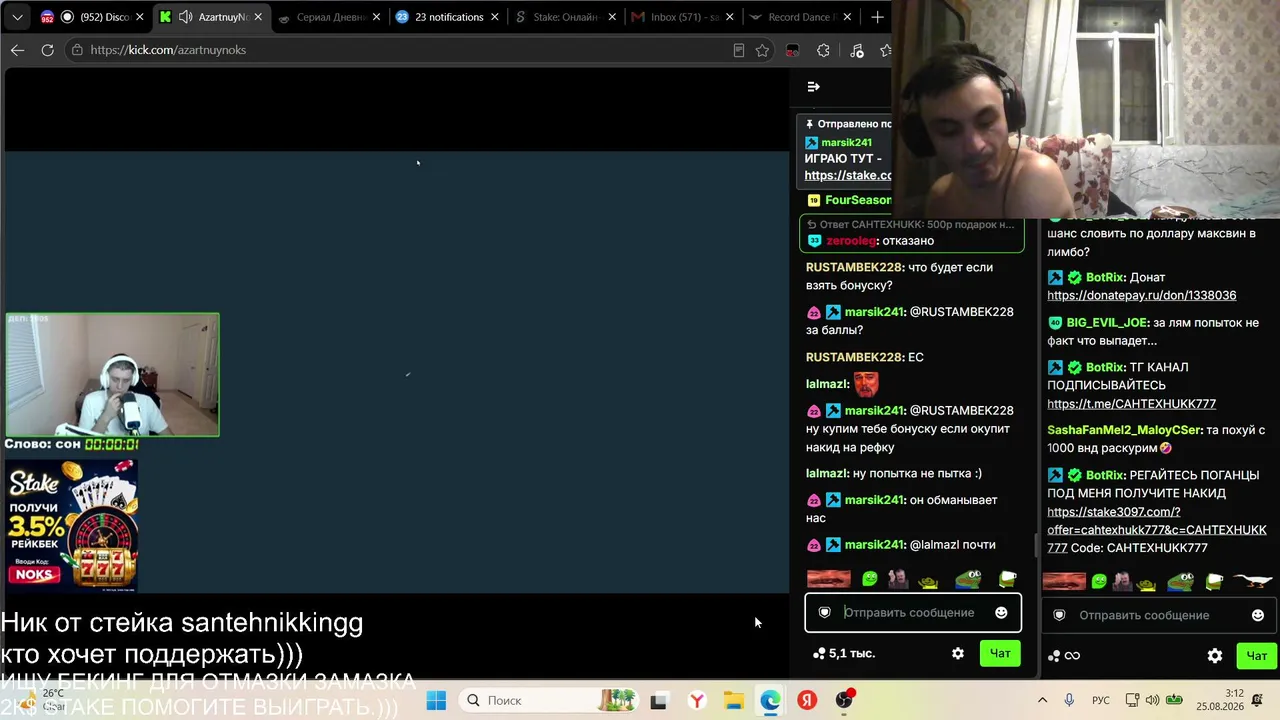Click RUSTAMBEK228 username asking about бонуску
This screenshot has width=1280, height=720.
(854, 267)
